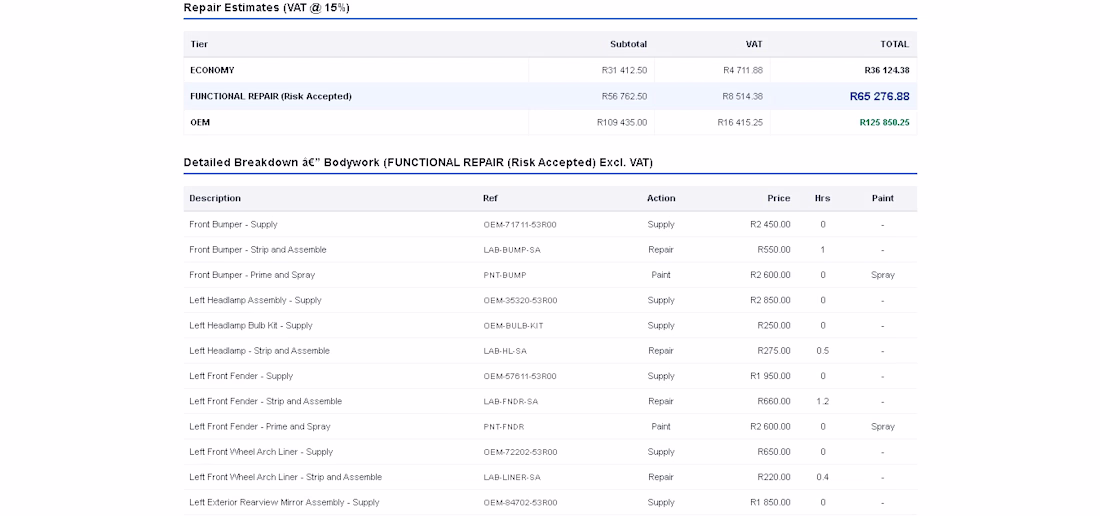This screenshot has width=1100, height=516.
Task: Click the TOTAL column header
Action: pos(894,44)
